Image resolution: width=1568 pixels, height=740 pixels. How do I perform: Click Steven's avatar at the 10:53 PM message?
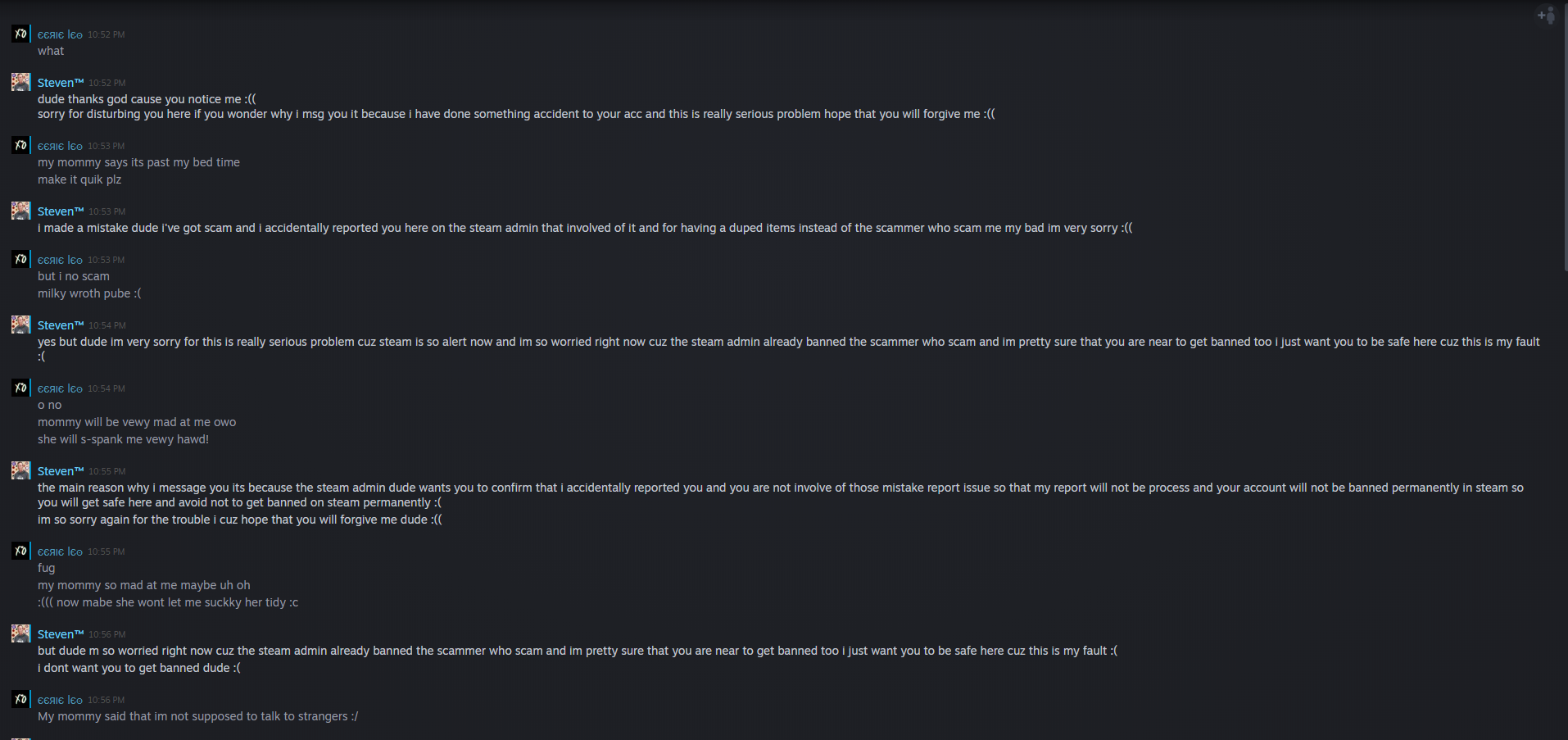pyautogui.click(x=20, y=211)
